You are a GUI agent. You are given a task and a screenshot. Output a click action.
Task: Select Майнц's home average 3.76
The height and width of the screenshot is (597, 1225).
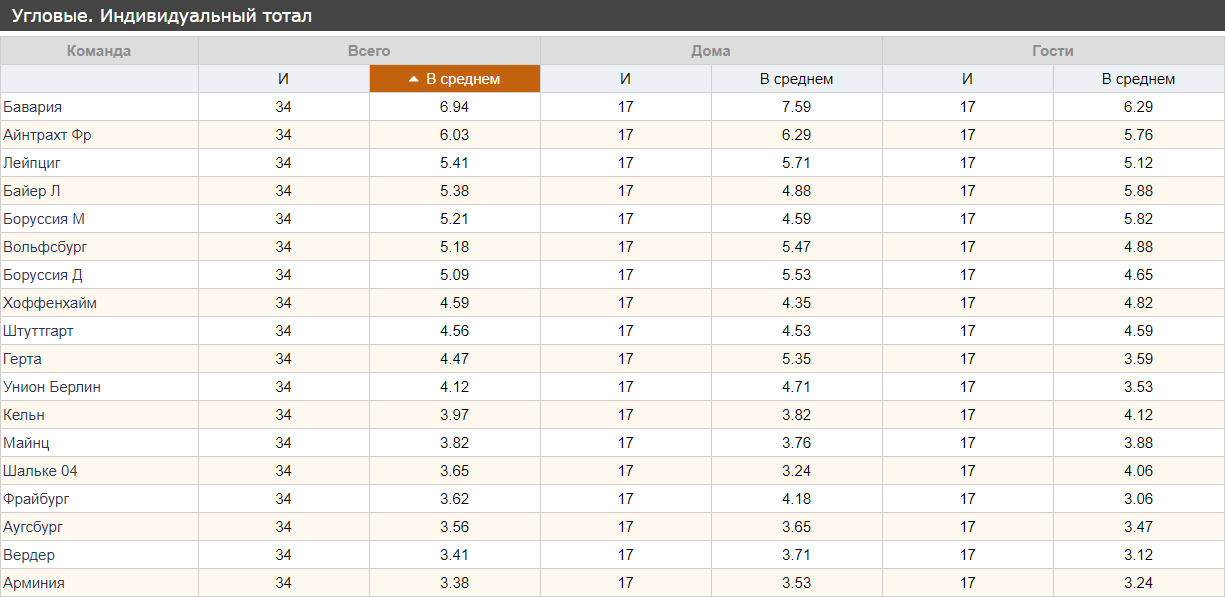click(797, 443)
